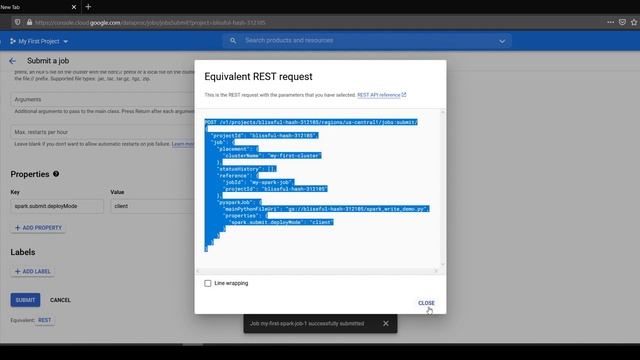Click the Pocket save icon
The height and width of the screenshot is (360, 640).
coord(622,22)
